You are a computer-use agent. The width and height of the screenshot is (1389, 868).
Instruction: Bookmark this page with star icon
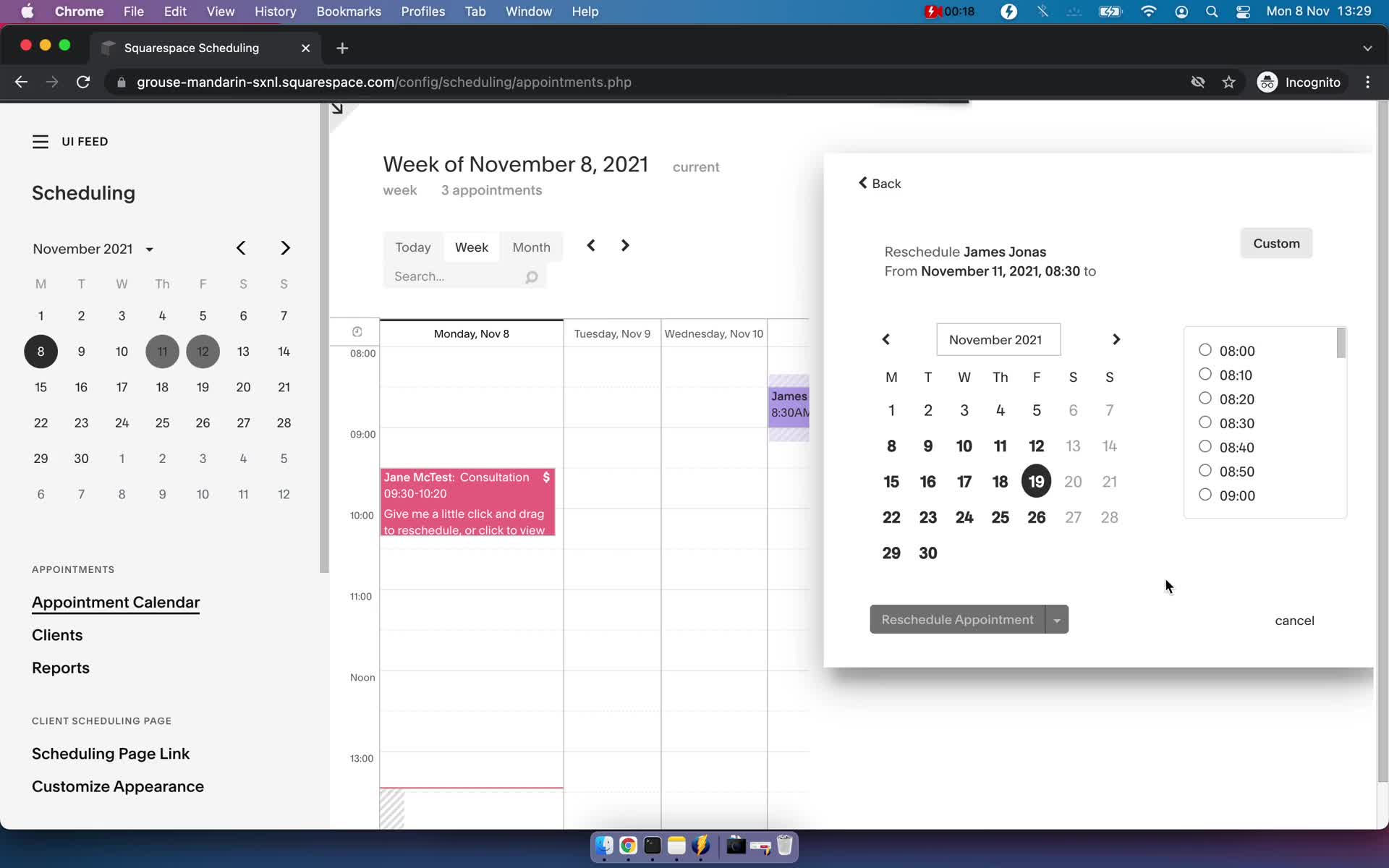tap(1228, 82)
